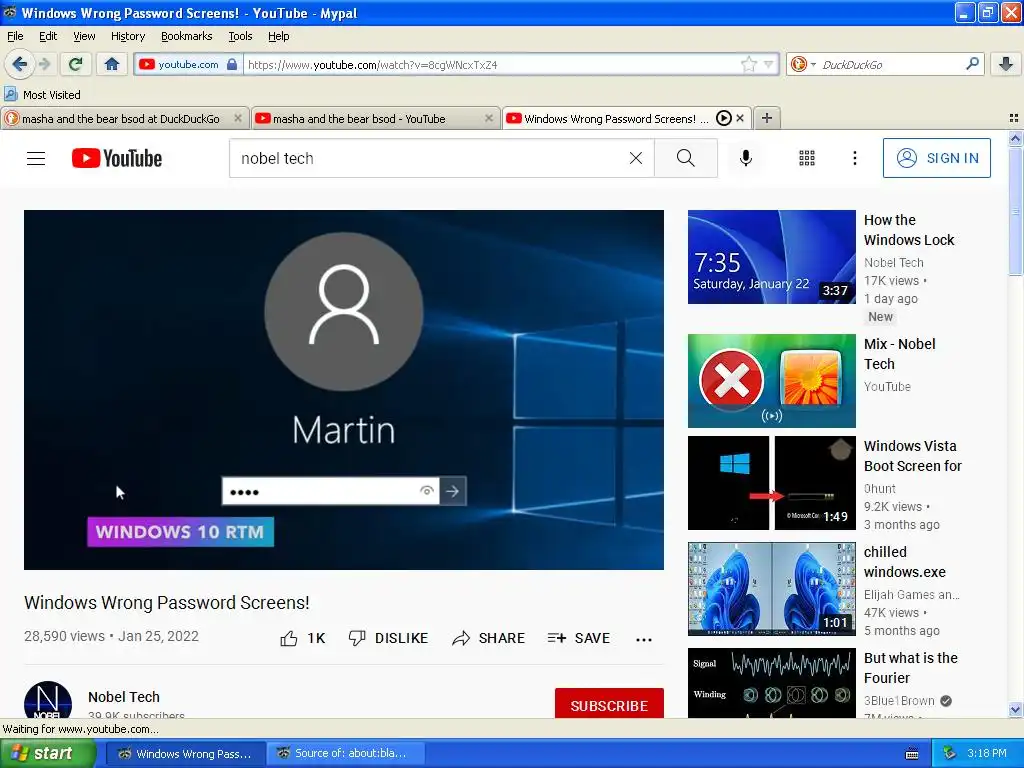Save the video to a playlist
Image resolution: width=1024 pixels, height=768 pixels.
(579, 638)
